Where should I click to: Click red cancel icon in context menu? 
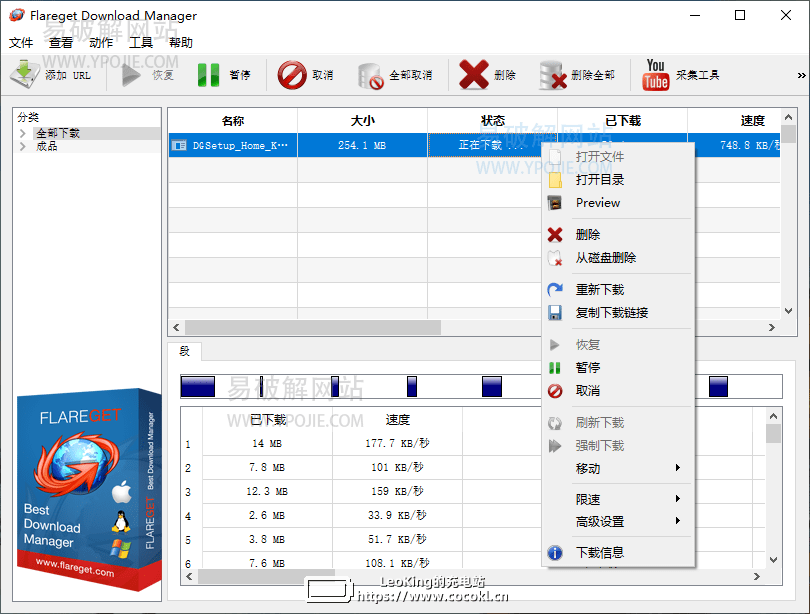[x=555, y=391]
